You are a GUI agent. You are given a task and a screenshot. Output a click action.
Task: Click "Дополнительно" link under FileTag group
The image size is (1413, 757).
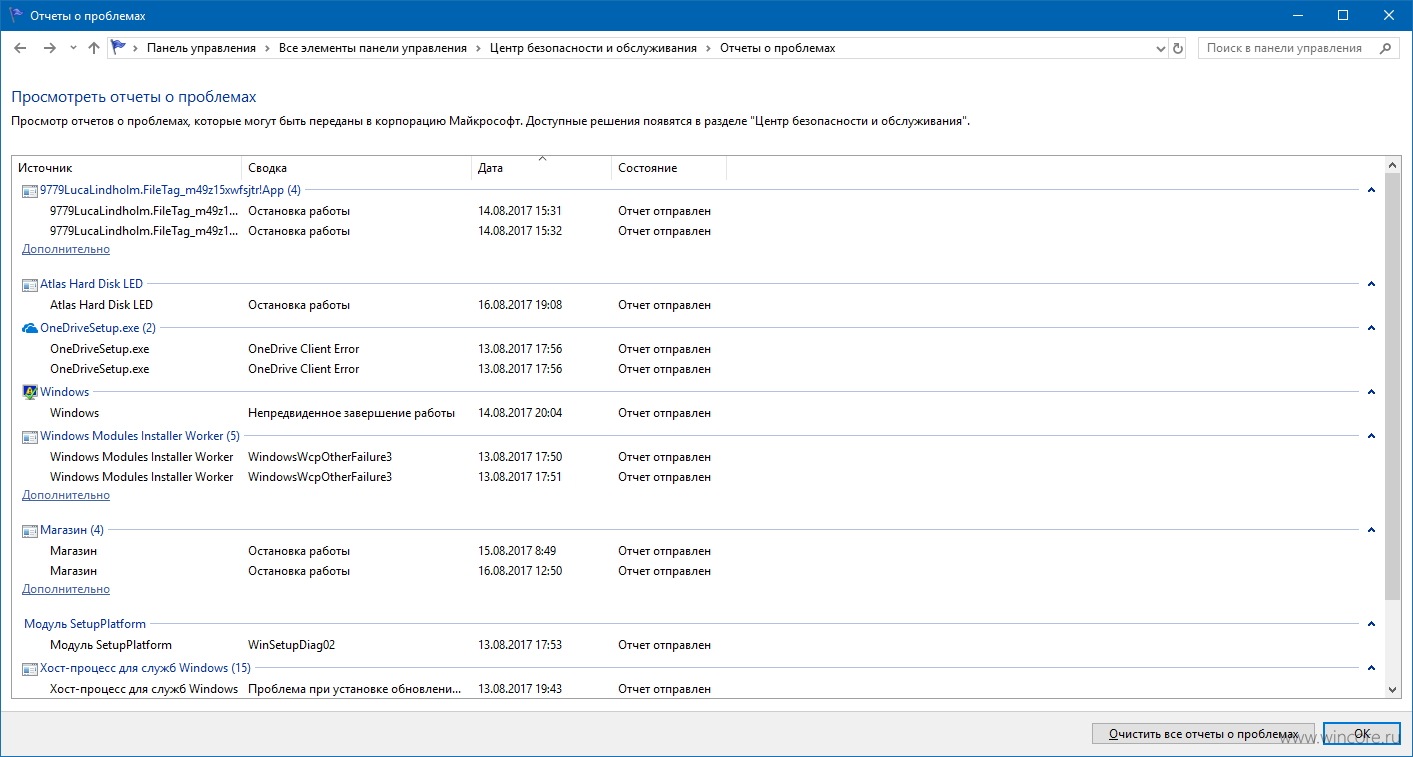[66, 249]
